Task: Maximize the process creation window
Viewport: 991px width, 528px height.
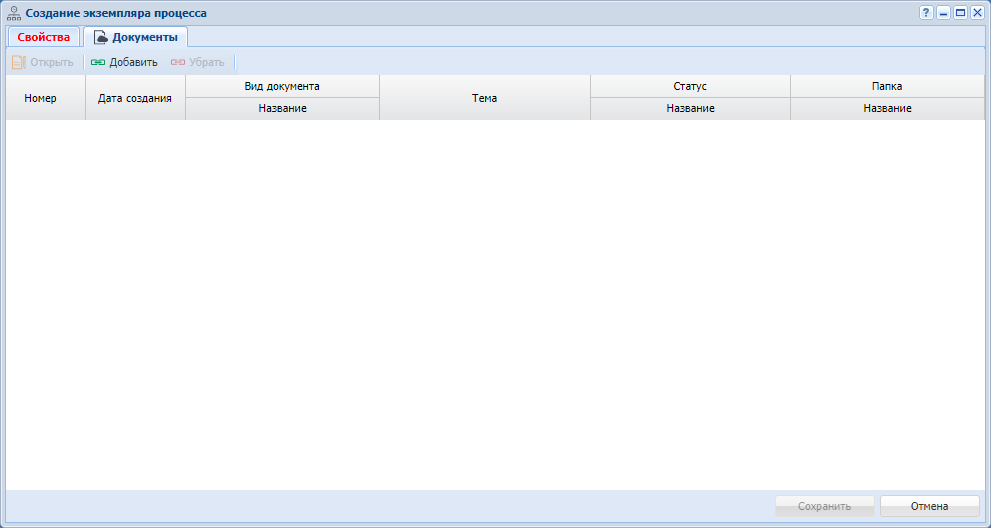Action: [x=961, y=13]
